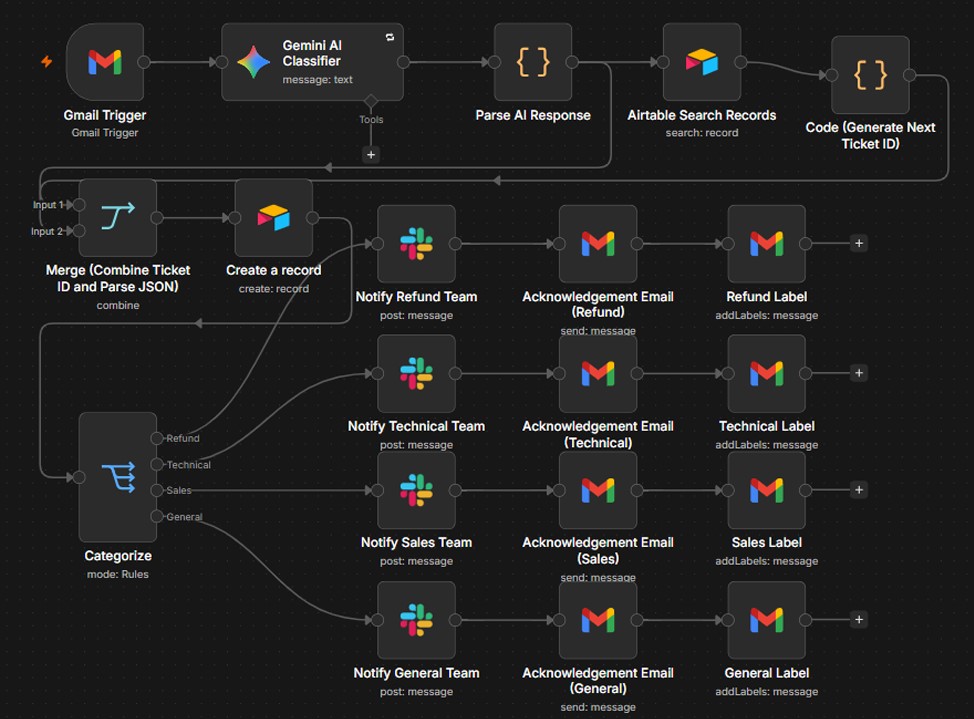
Task: Add a node after Technical Label
Action: click(x=859, y=373)
